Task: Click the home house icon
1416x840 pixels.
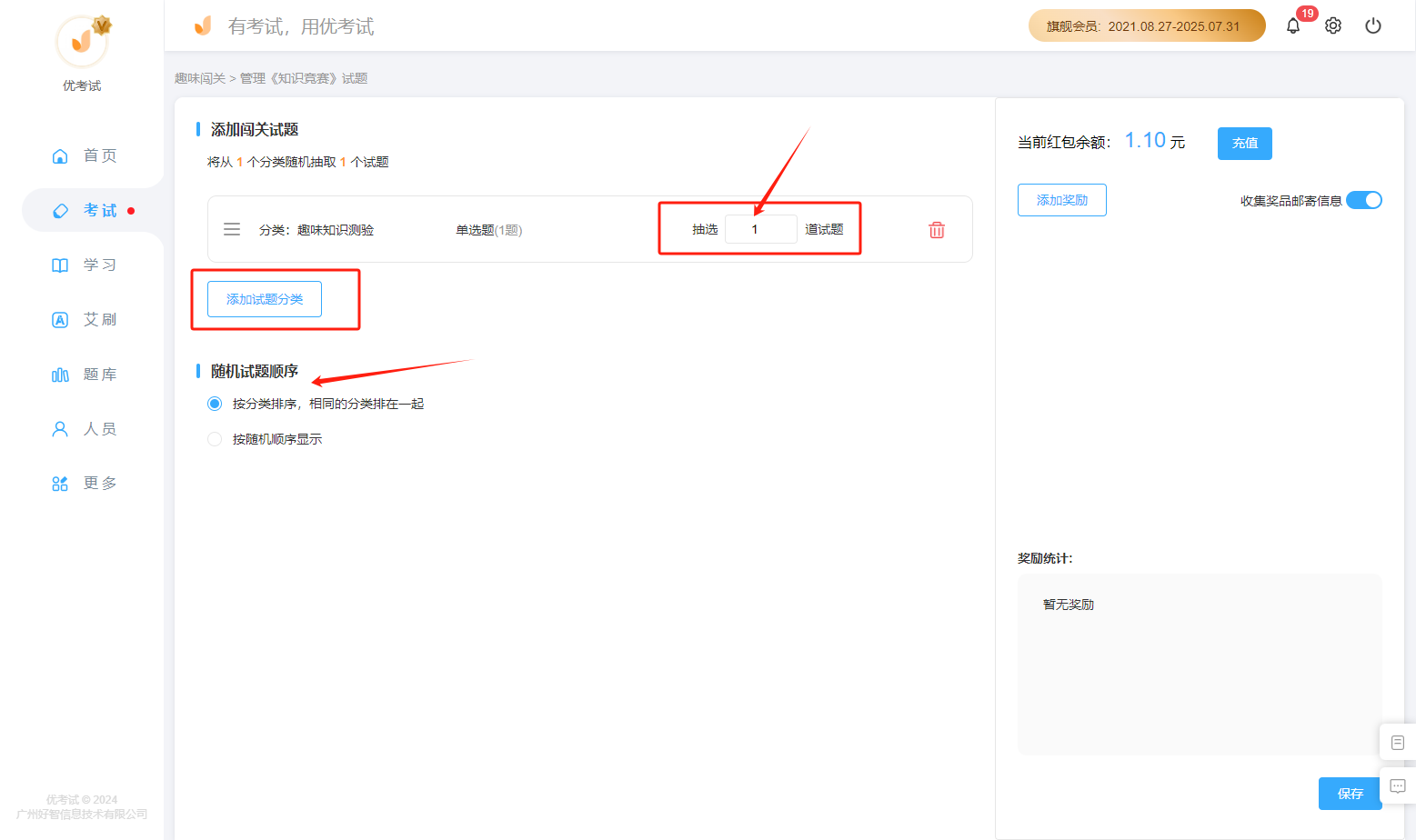Action: pos(60,155)
